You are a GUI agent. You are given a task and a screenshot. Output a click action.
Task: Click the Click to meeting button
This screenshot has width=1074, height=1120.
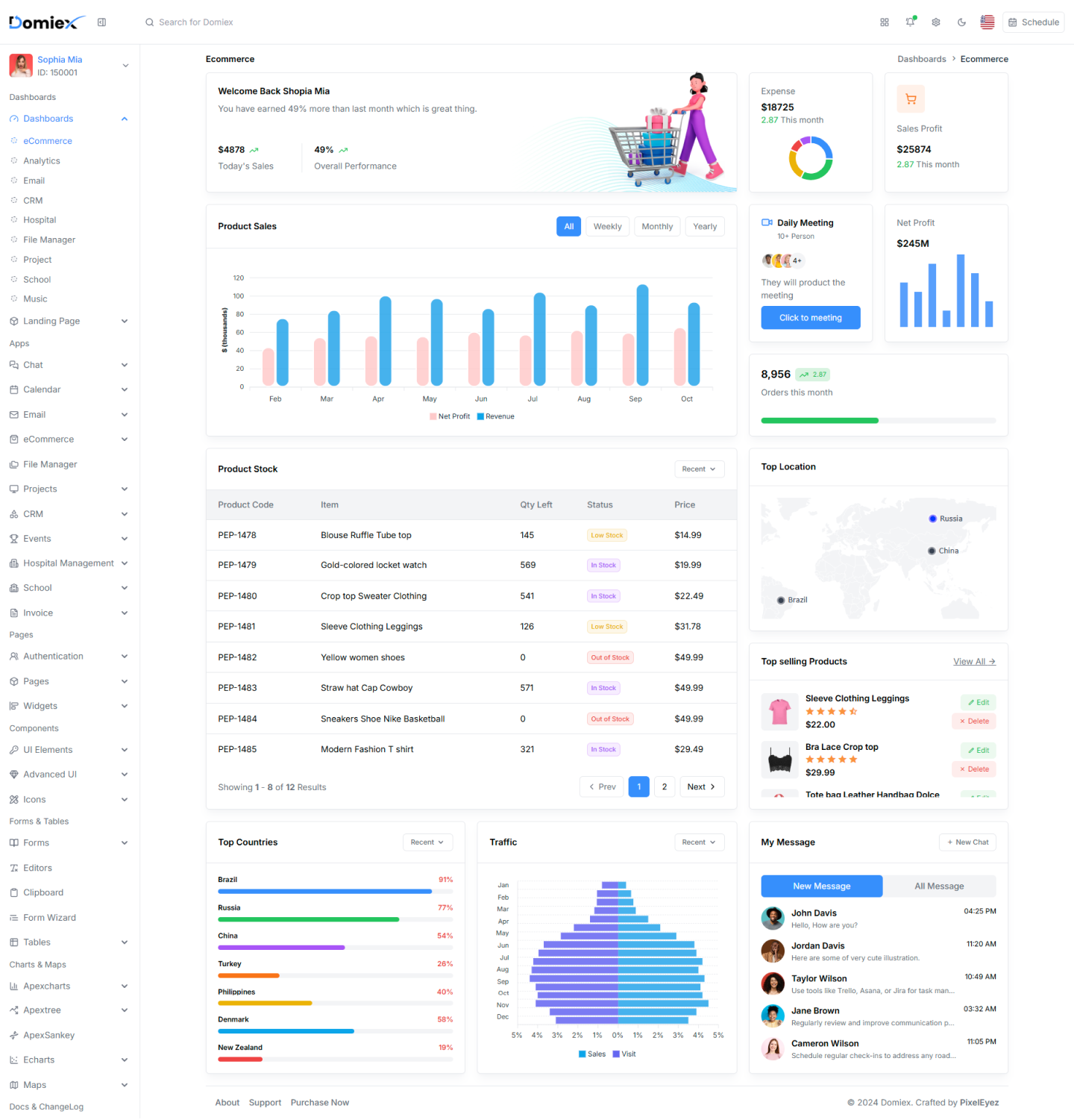pyautogui.click(x=810, y=317)
